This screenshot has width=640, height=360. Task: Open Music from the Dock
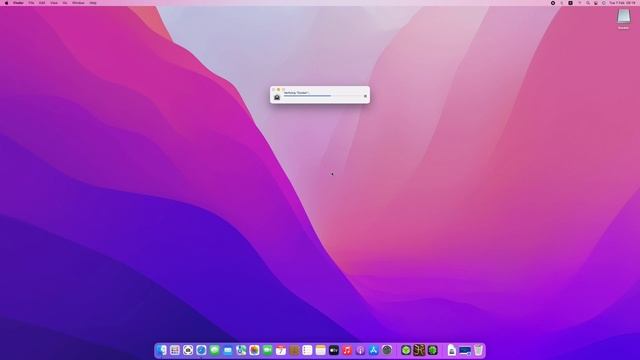(347, 350)
